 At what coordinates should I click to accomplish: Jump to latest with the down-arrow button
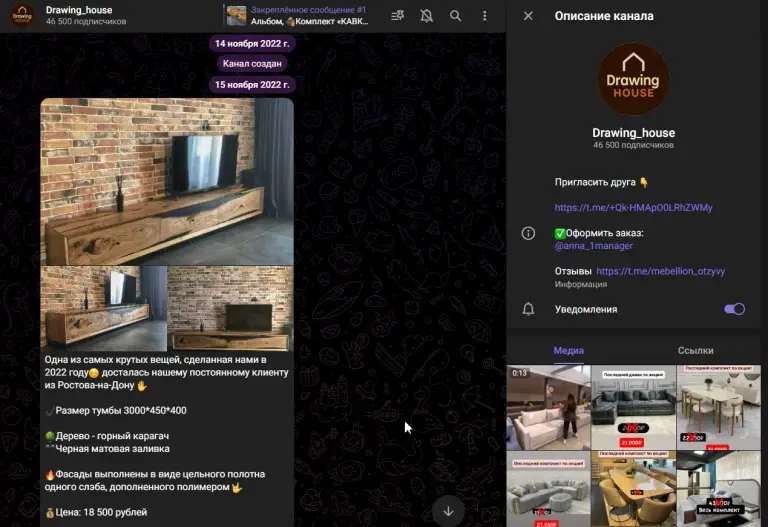tap(448, 511)
